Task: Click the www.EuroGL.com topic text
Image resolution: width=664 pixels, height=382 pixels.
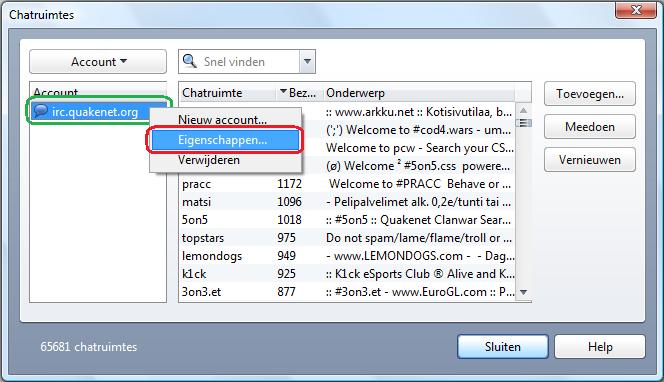Action: [x=420, y=292]
